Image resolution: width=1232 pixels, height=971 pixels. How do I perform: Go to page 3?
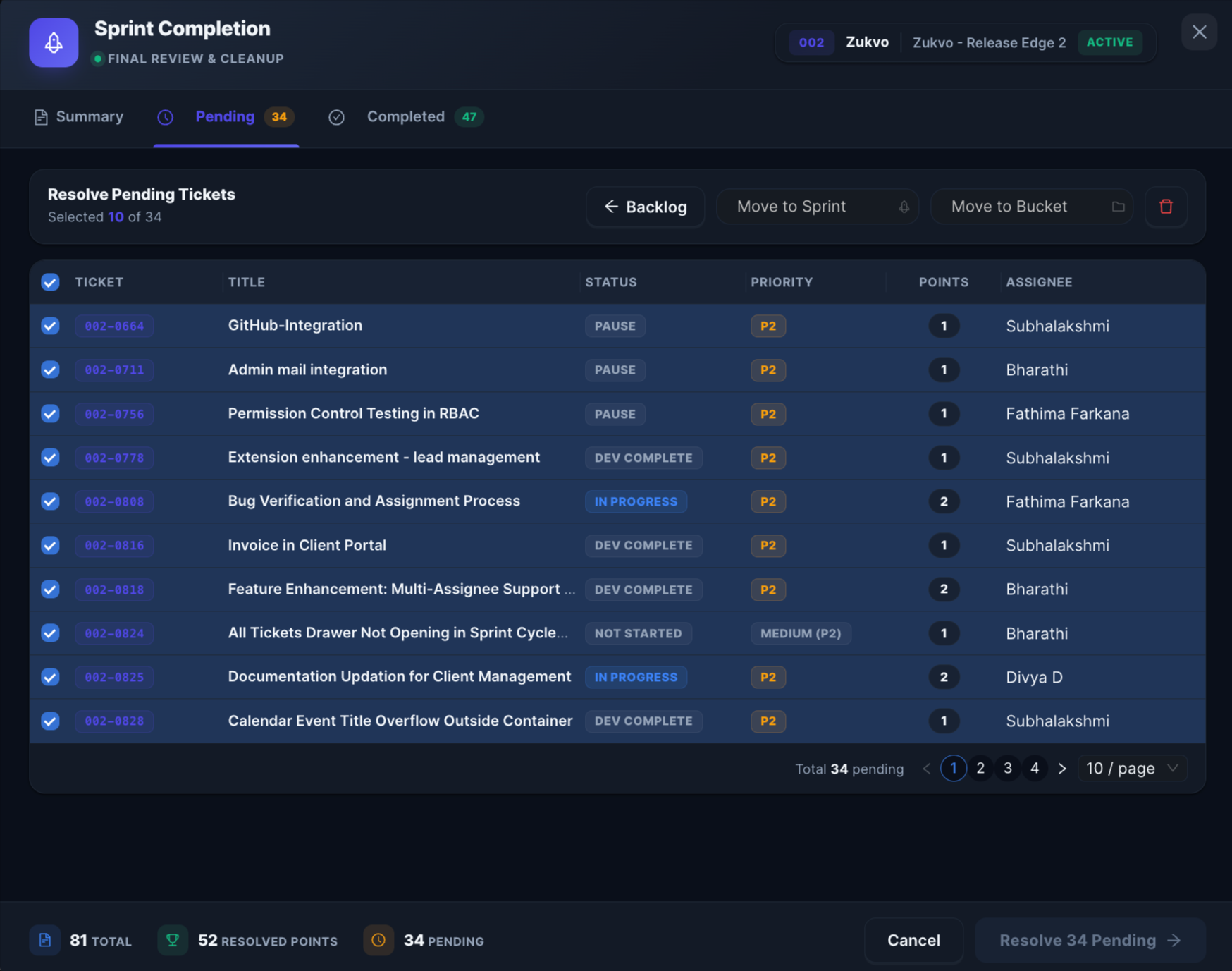(1007, 769)
